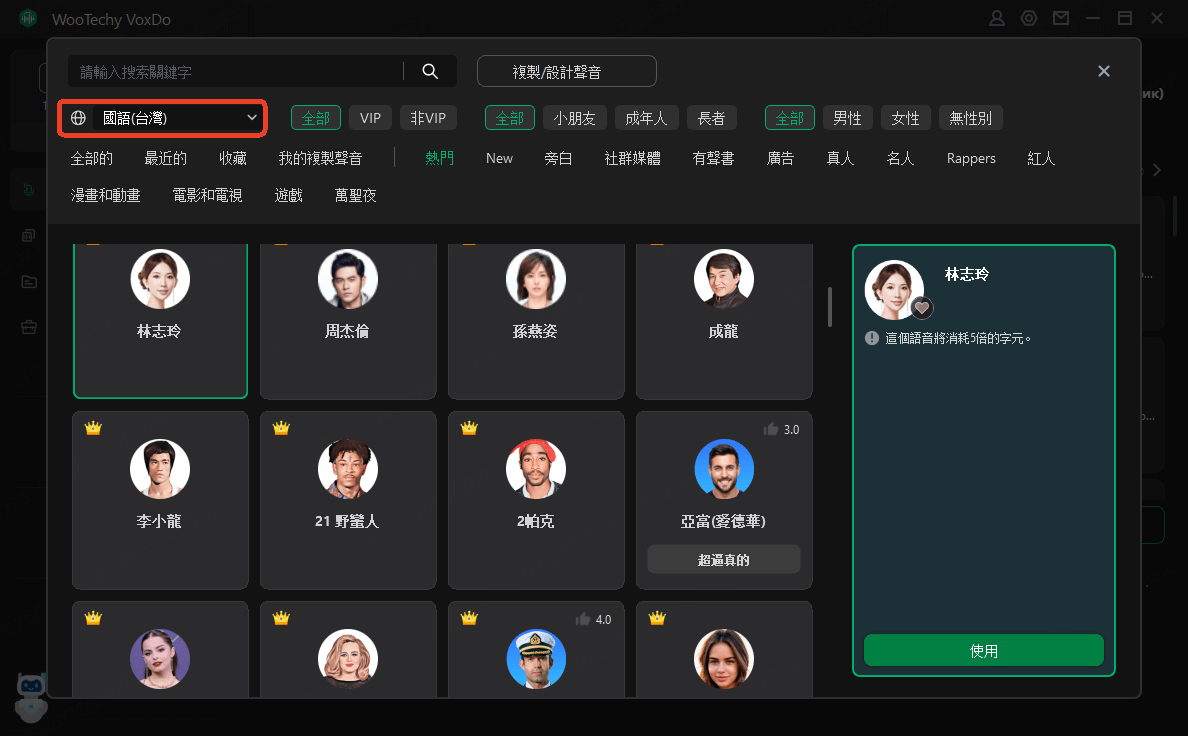Filter voices by 小朋友 age
This screenshot has width=1188, height=736.
[x=574, y=118]
